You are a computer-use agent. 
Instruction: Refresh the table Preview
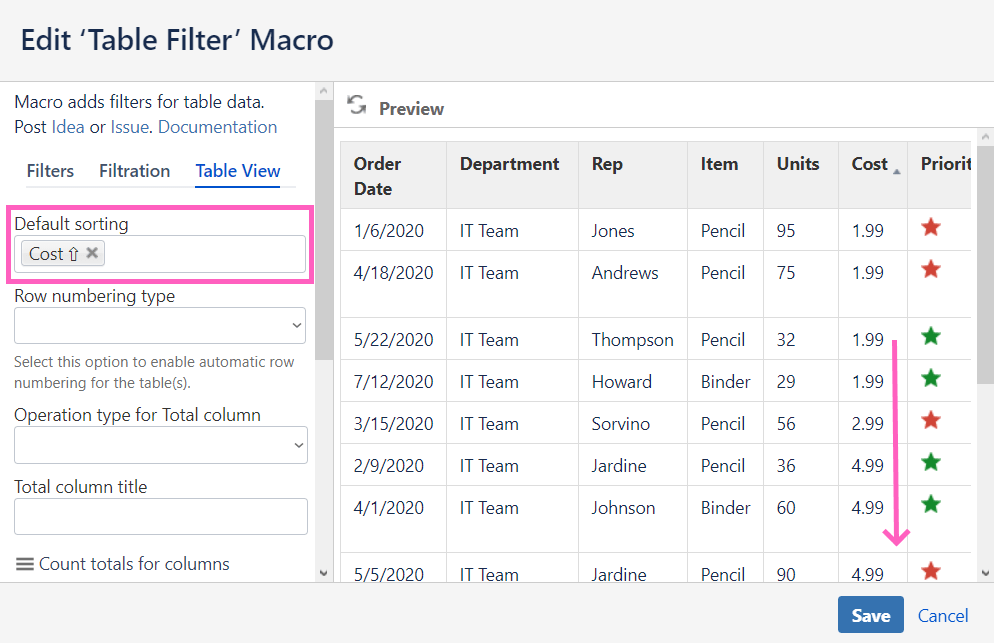click(356, 107)
